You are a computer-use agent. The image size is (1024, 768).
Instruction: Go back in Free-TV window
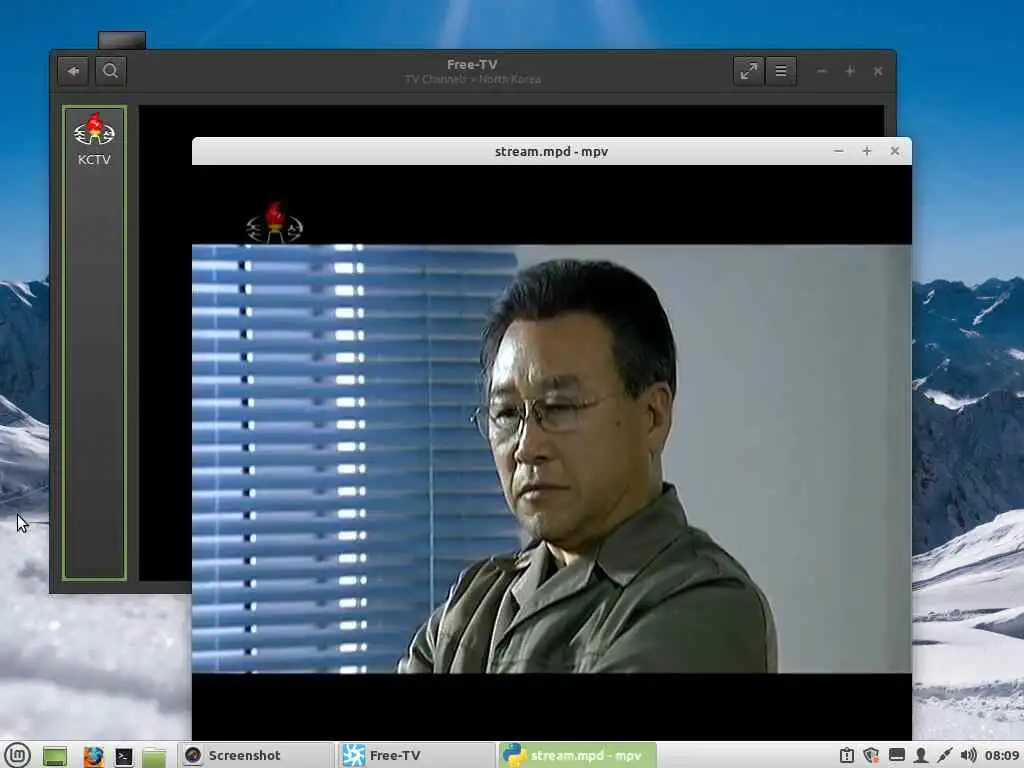pos(73,71)
